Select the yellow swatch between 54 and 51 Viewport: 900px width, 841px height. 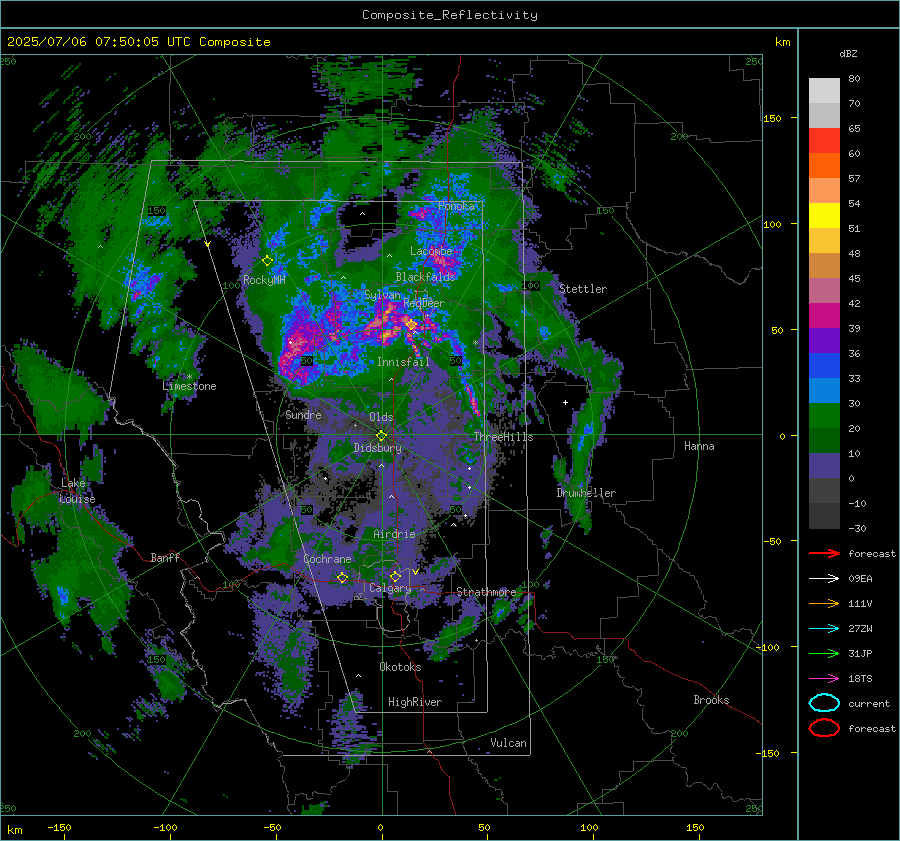(x=824, y=215)
